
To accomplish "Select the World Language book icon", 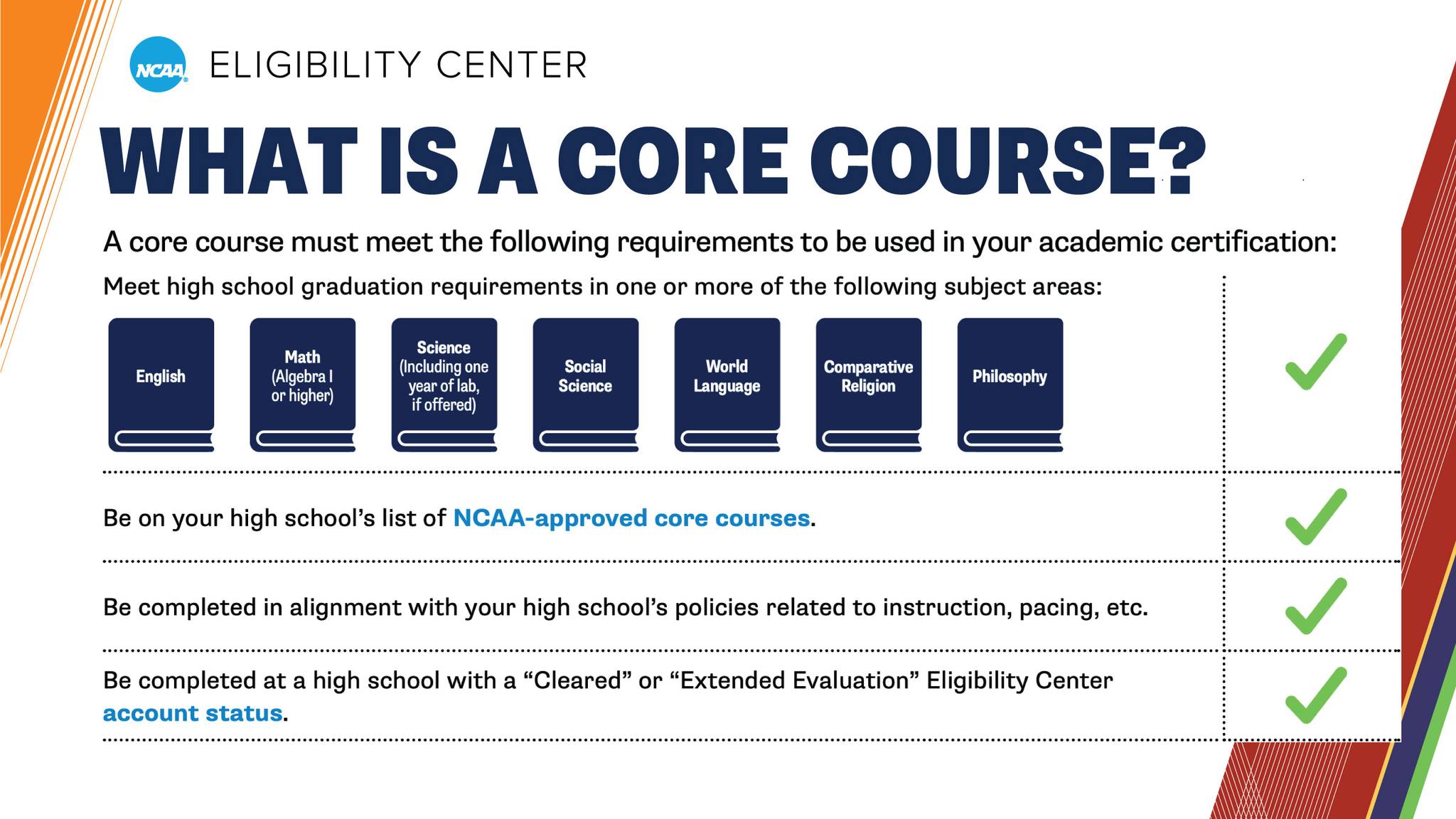I will (x=727, y=385).
